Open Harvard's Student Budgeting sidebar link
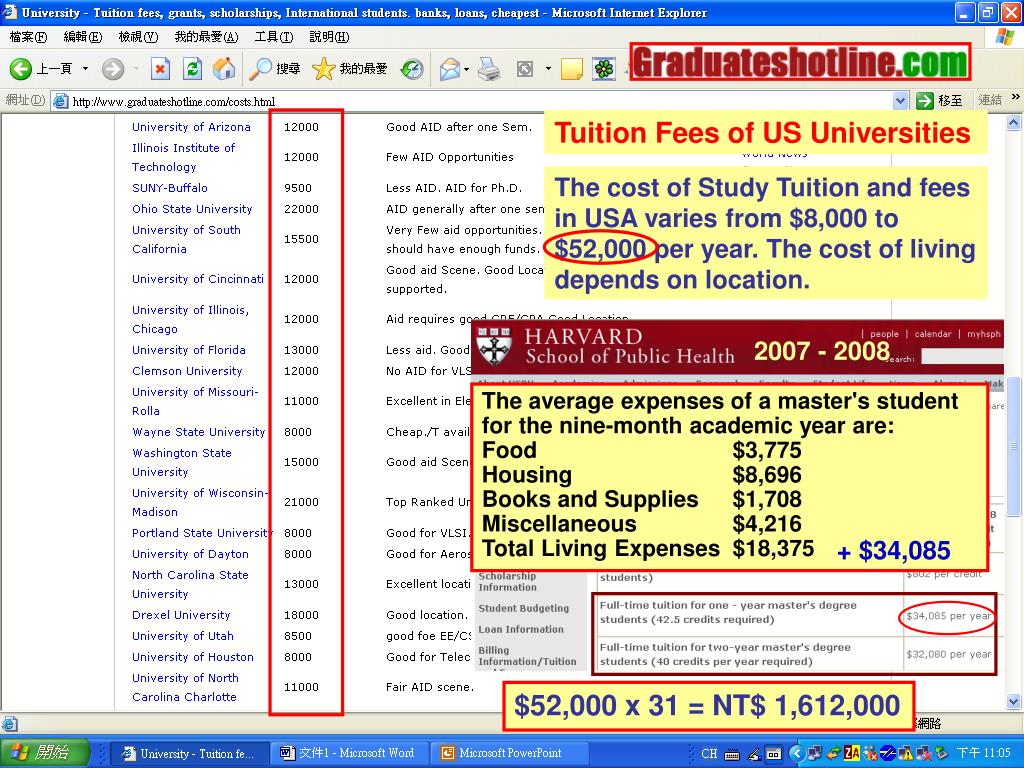This screenshot has height=768, width=1024. (524, 608)
